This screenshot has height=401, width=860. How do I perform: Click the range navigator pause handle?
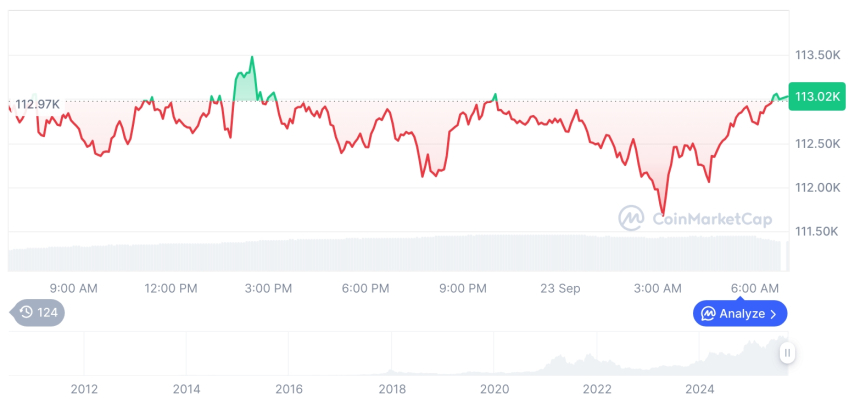click(x=788, y=353)
